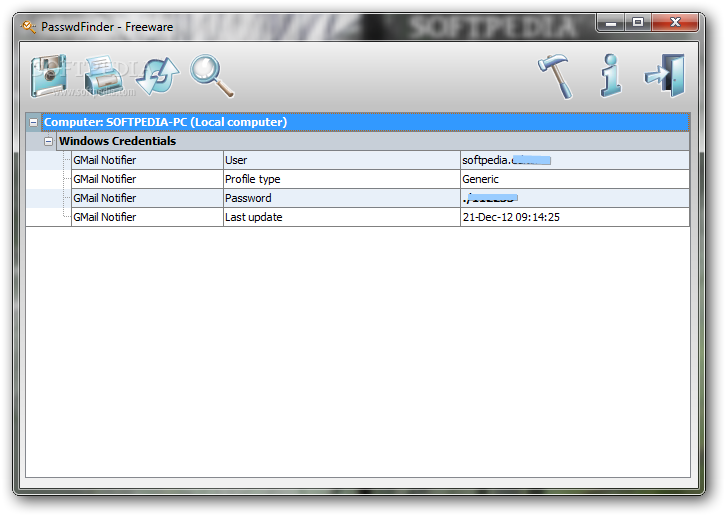Image resolution: width=726 pixels, height=516 pixels.
Task: Click the Profile type cell
Action: tap(342, 179)
